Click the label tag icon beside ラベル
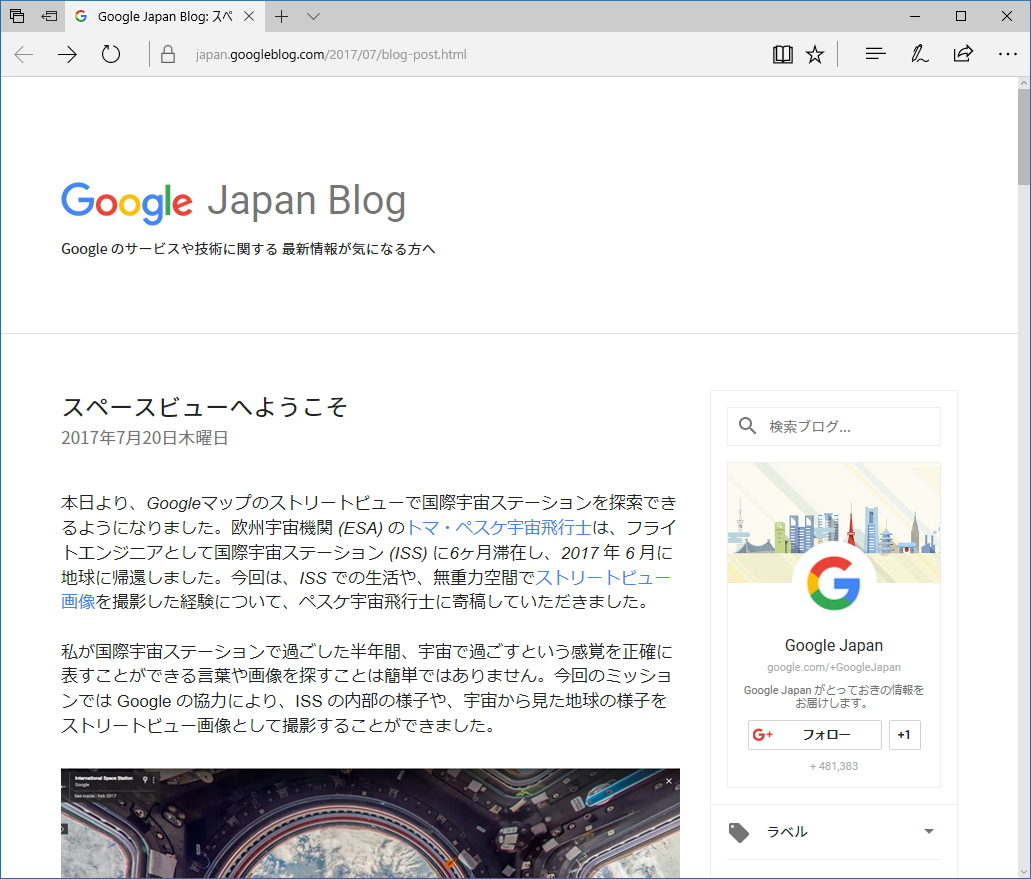The height and width of the screenshot is (879, 1031). tap(741, 831)
